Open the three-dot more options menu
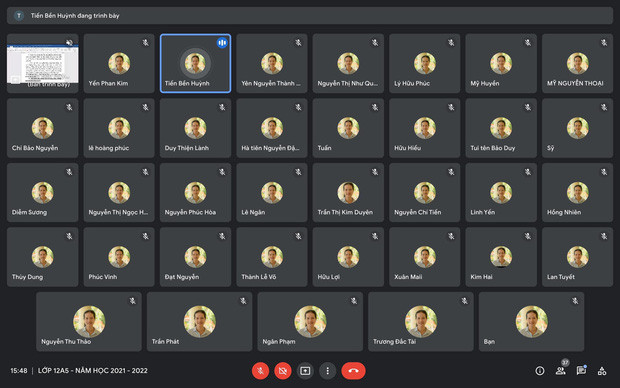The width and height of the screenshot is (620, 388). click(327, 371)
